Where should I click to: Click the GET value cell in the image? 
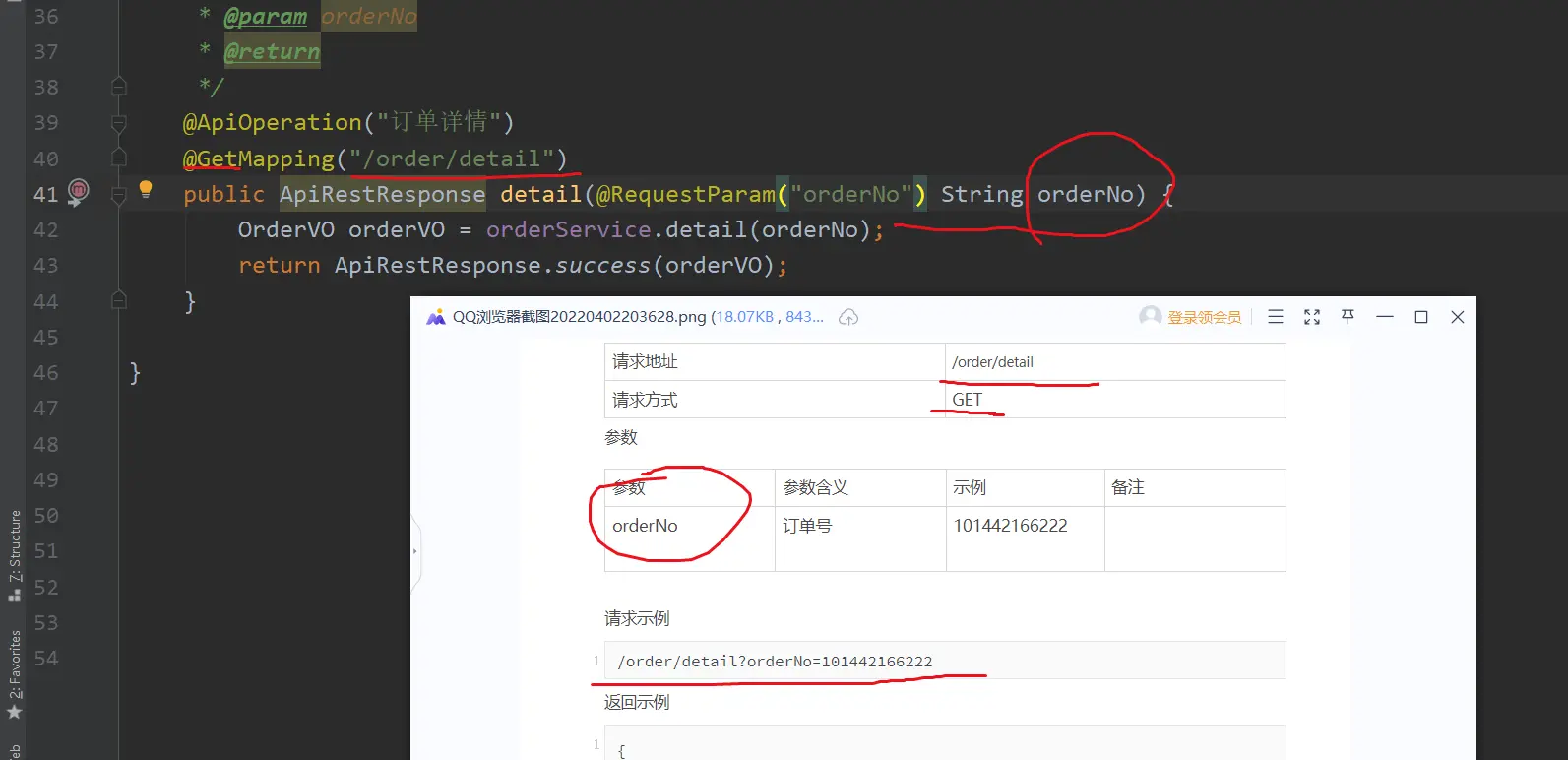click(1115, 400)
